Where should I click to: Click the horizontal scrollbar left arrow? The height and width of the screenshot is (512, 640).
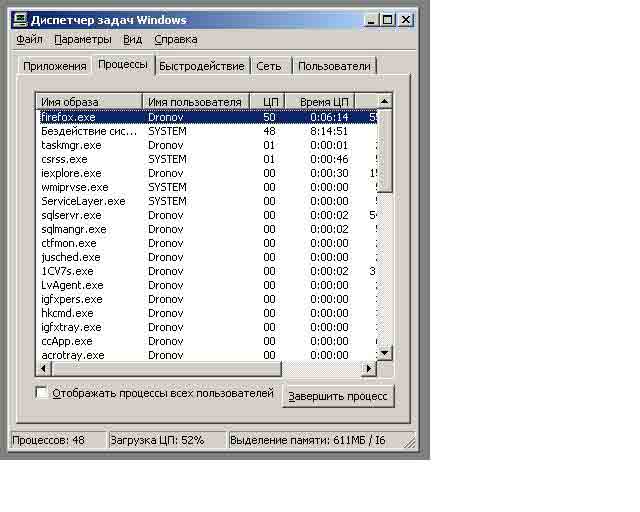tap(42, 369)
